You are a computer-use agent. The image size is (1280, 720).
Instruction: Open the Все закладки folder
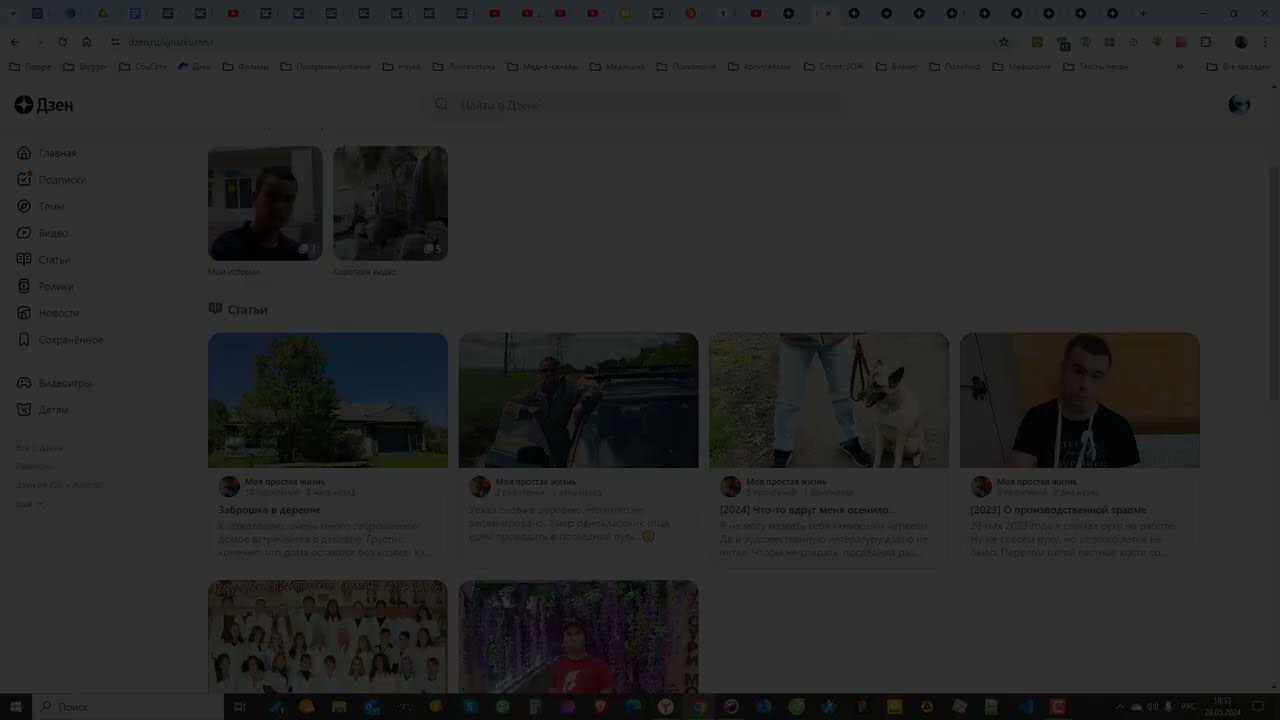click(x=1238, y=67)
